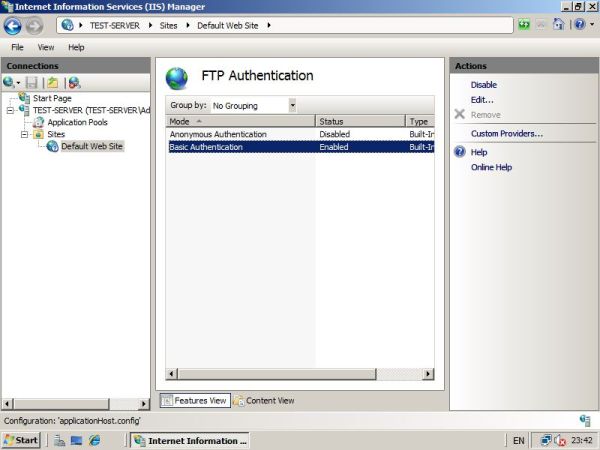600x450 pixels.
Task: Click the Internet Information taskbar button
Action: tap(190, 440)
